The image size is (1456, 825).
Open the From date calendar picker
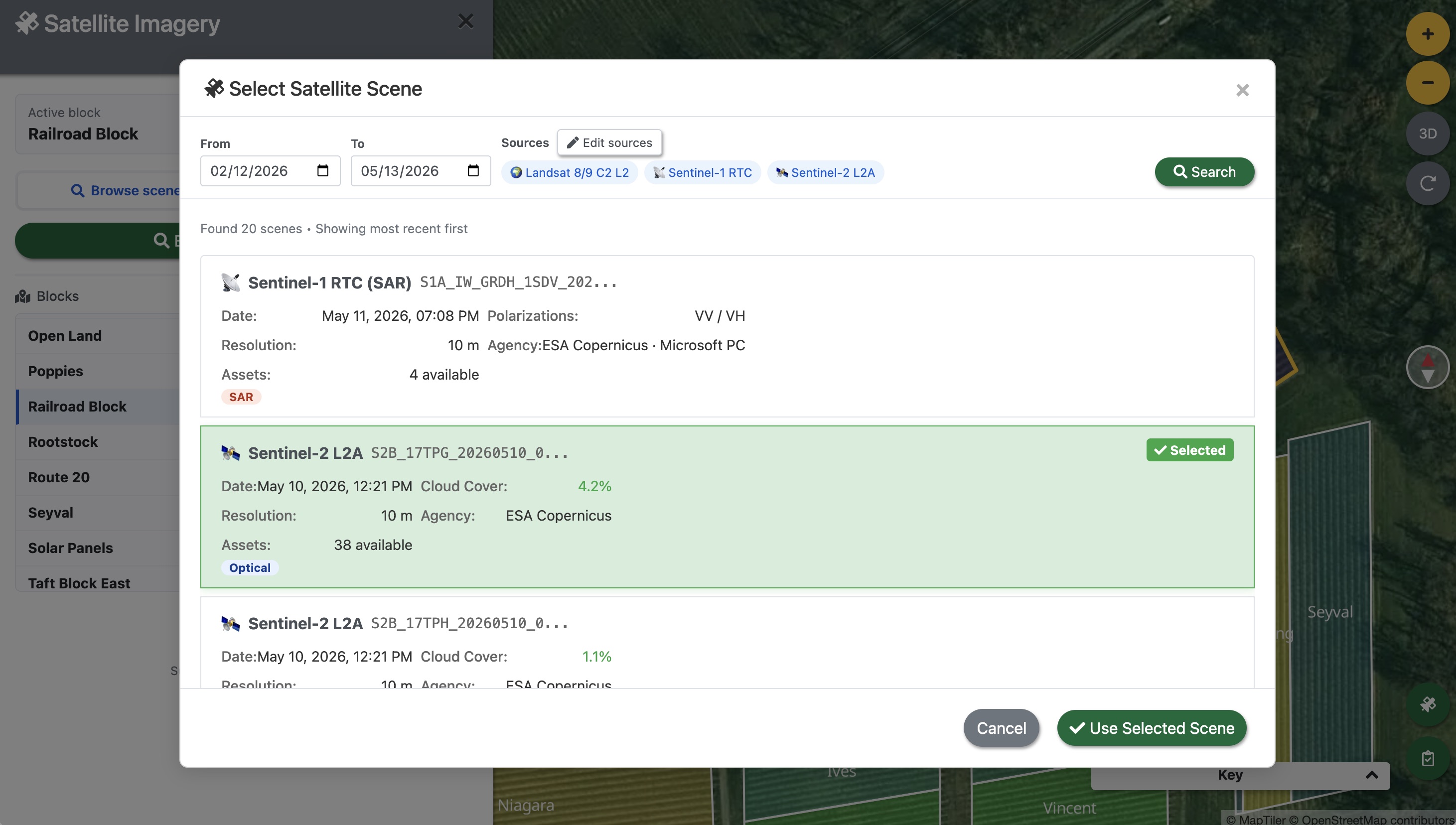pyautogui.click(x=322, y=170)
